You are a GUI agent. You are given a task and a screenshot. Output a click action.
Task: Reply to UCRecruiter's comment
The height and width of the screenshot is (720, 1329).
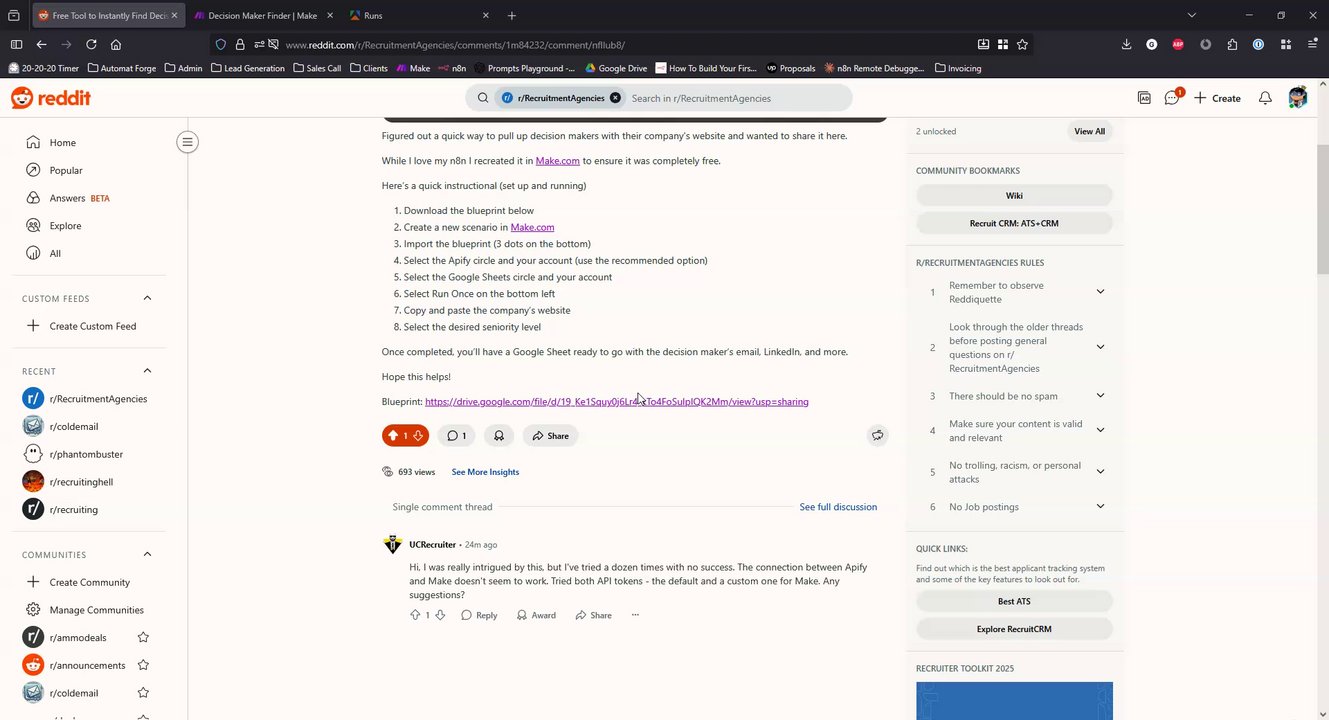(479, 615)
